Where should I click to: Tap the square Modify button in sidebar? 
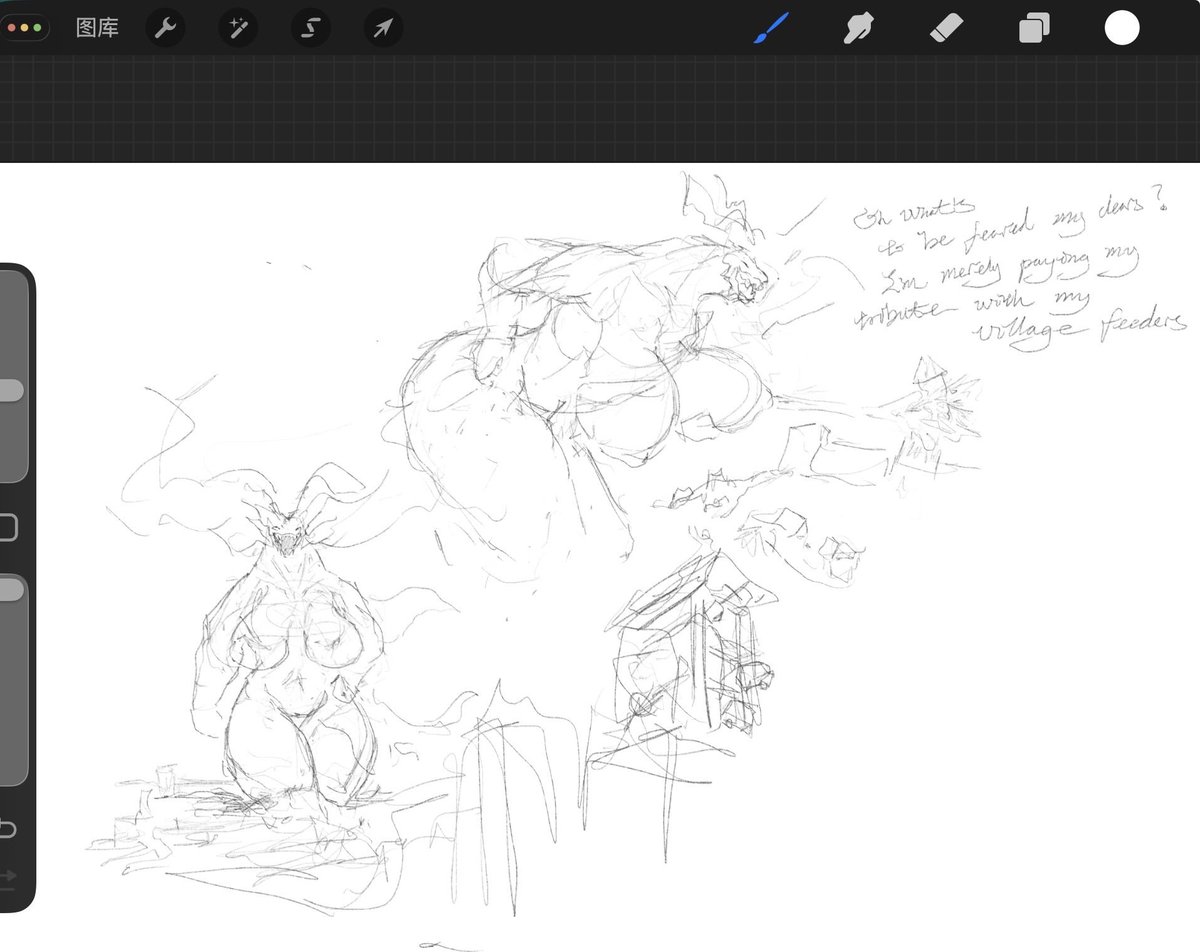7,527
